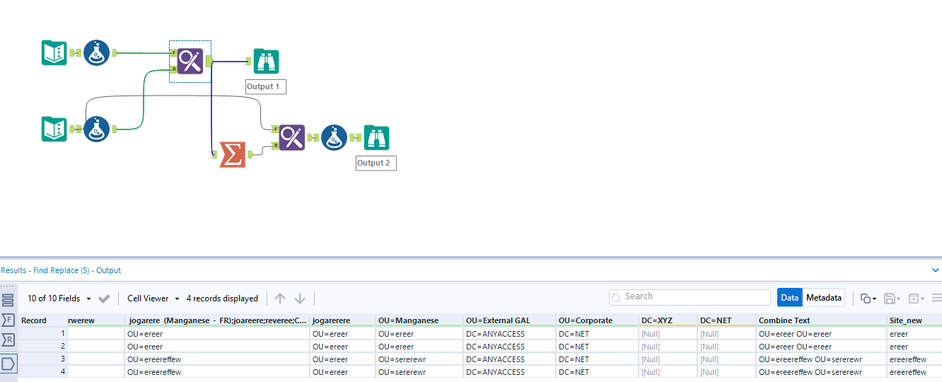The image size is (942, 382).
Task: Switch to the Data view
Action: coord(789,297)
